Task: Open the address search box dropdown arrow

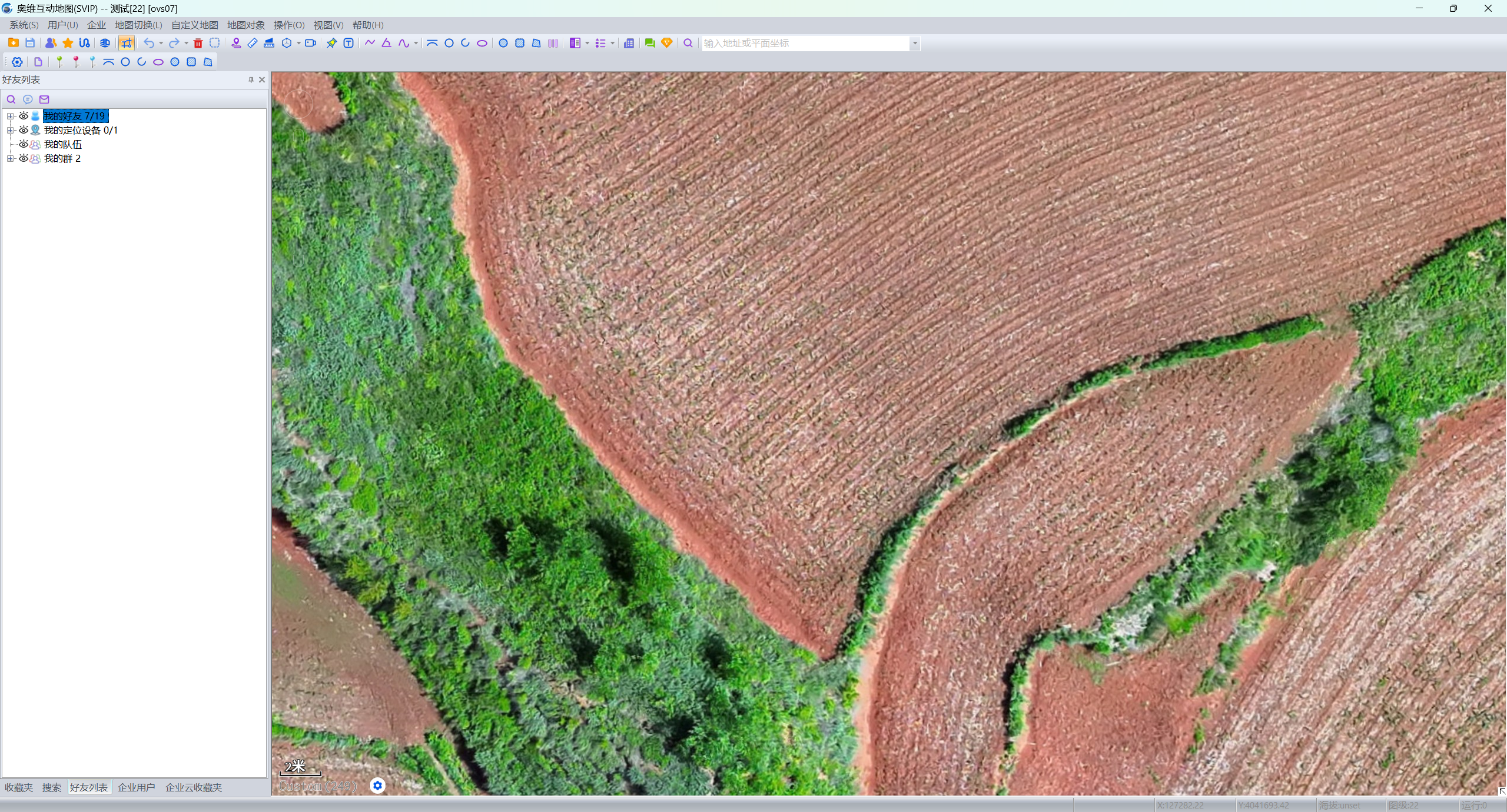Action: 915,43
